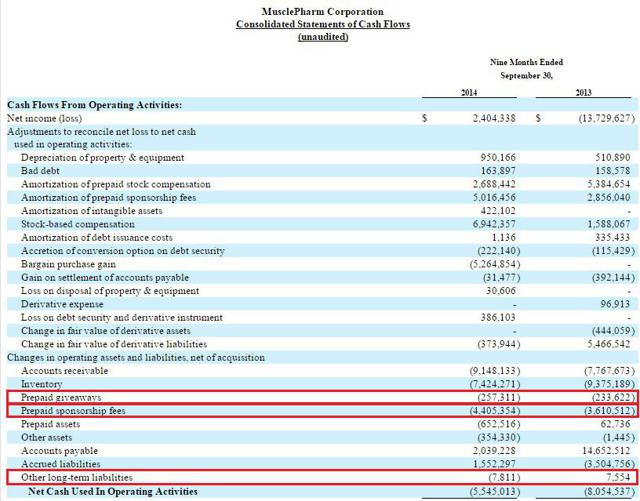Select the (9,375,189) inventory value

pyautogui.click(x=609, y=384)
